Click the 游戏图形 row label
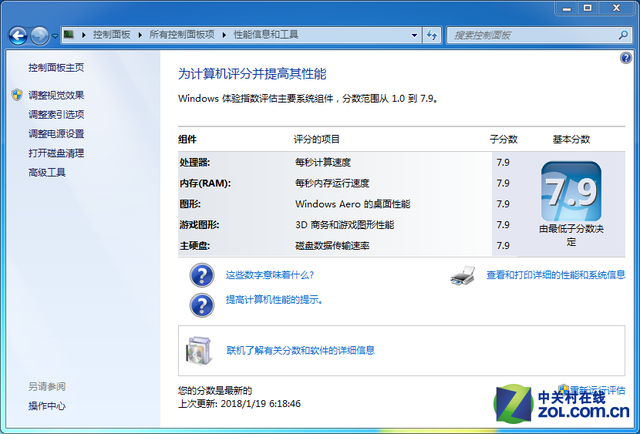The height and width of the screenshot is (434, 640). pyautogui.click(x=199, y=225)
